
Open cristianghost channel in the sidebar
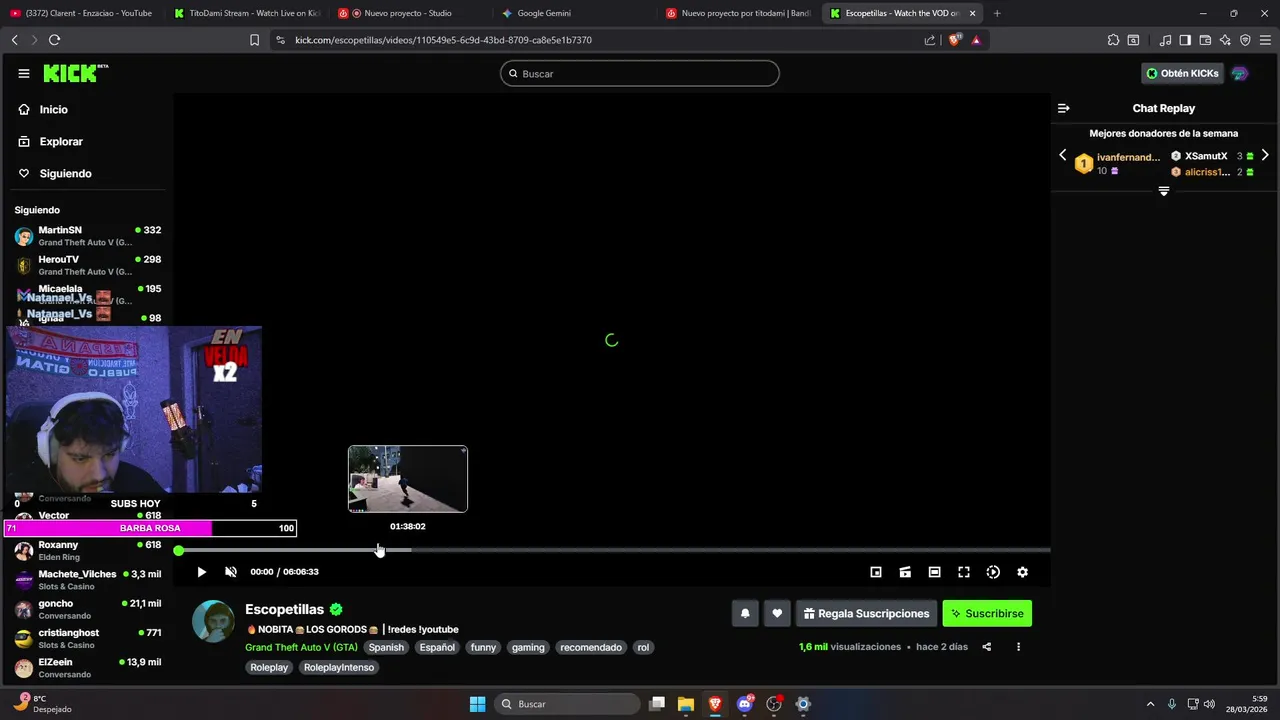click(87, 638)
